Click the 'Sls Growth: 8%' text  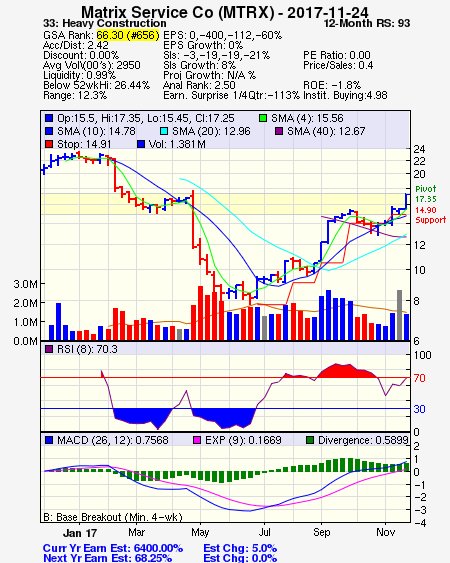click(199, 65)
